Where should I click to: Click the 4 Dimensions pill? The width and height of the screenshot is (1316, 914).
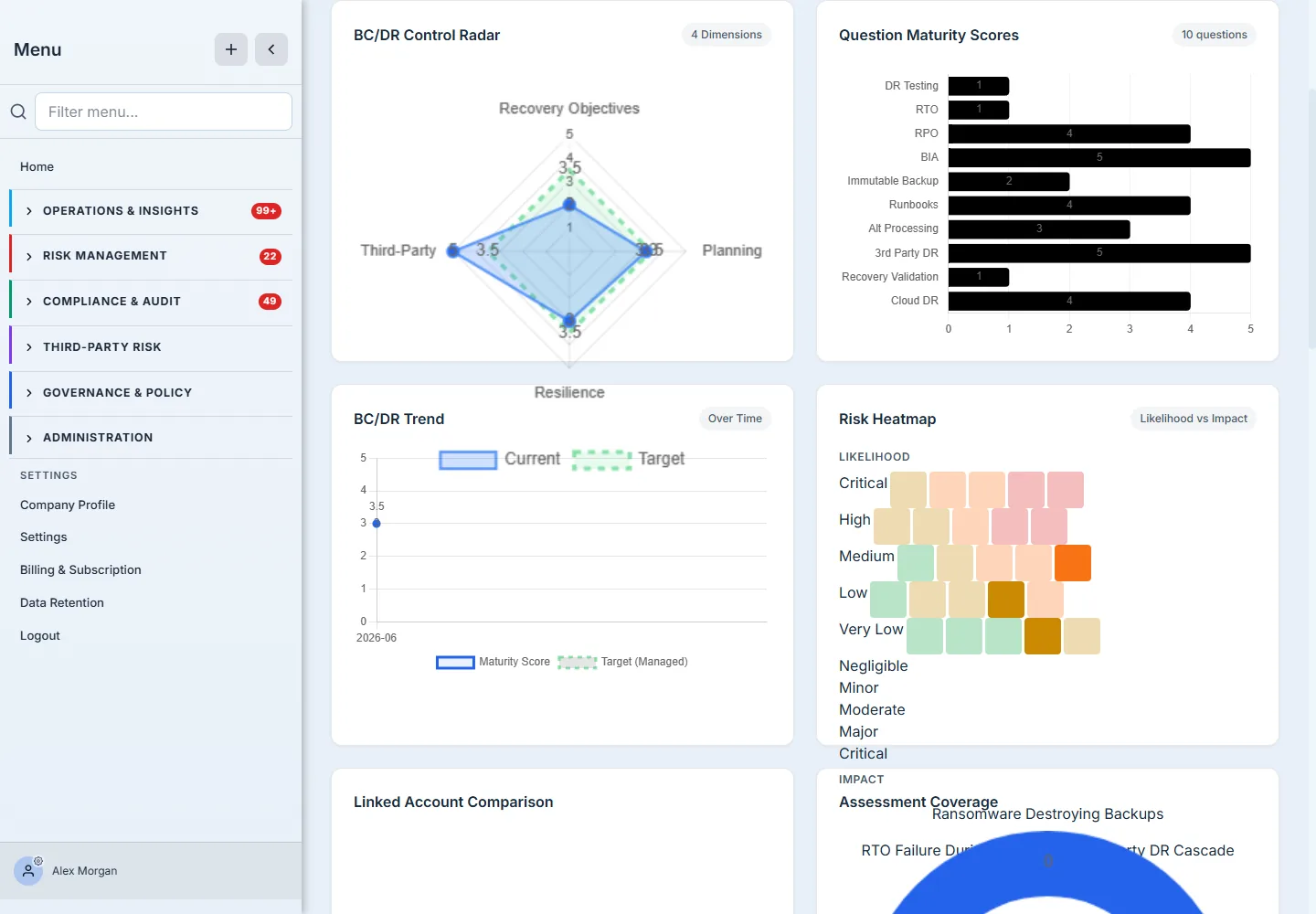coord(727,35)
